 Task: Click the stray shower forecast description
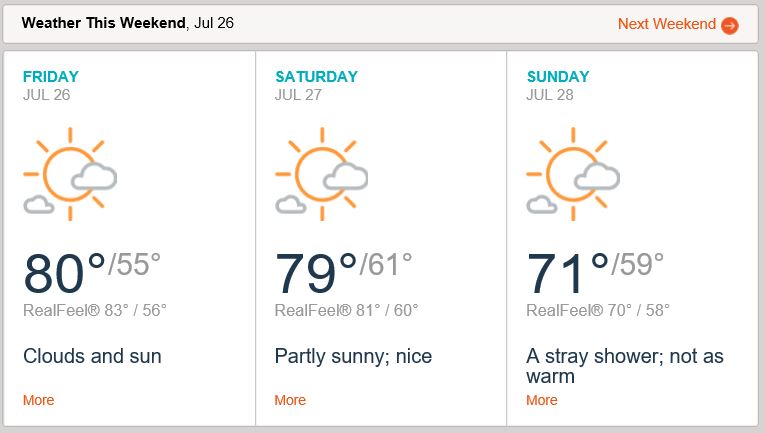pyautogui.click(x=624, y=366)
